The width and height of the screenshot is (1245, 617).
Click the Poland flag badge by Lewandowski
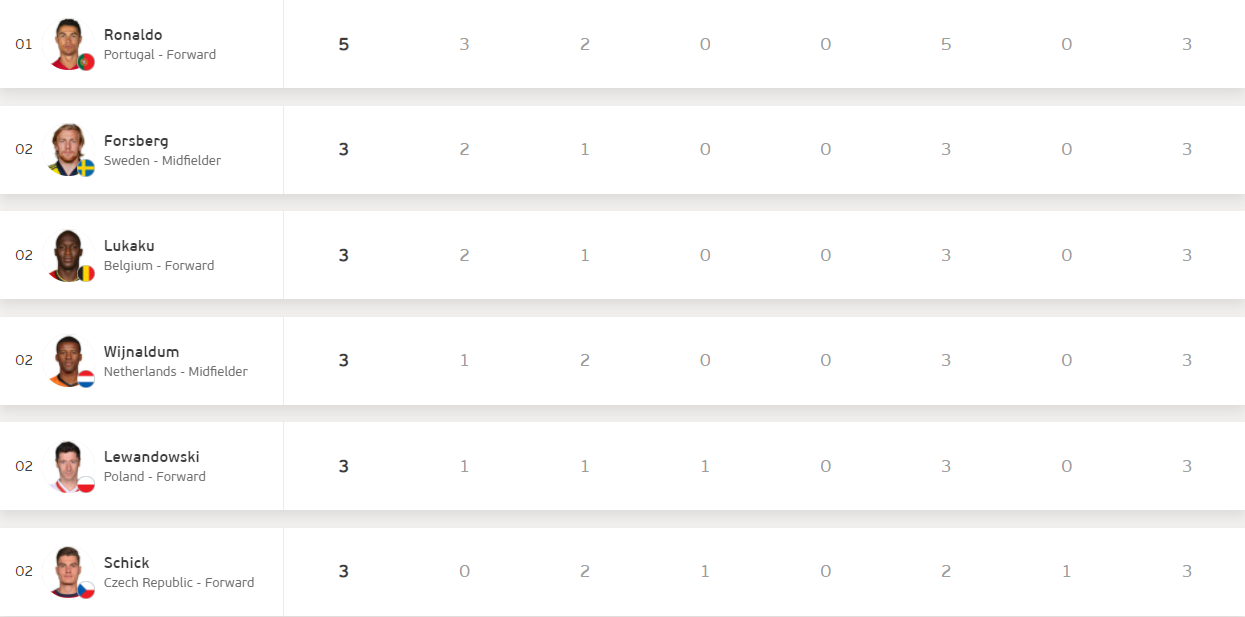pos(86,484)
